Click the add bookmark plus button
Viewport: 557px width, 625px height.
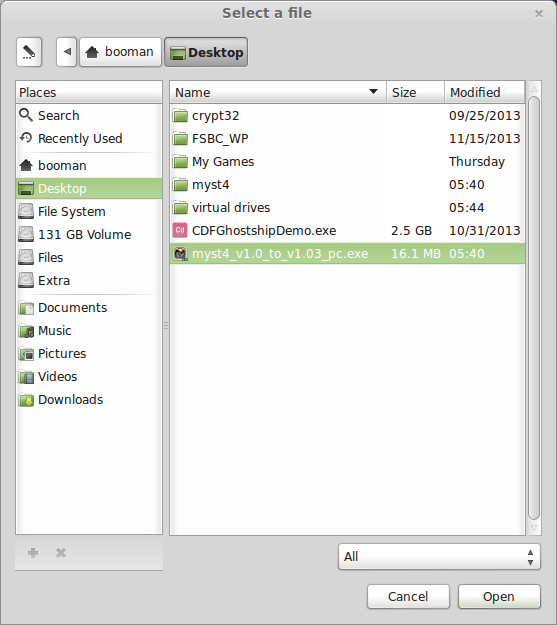point(33,553)
